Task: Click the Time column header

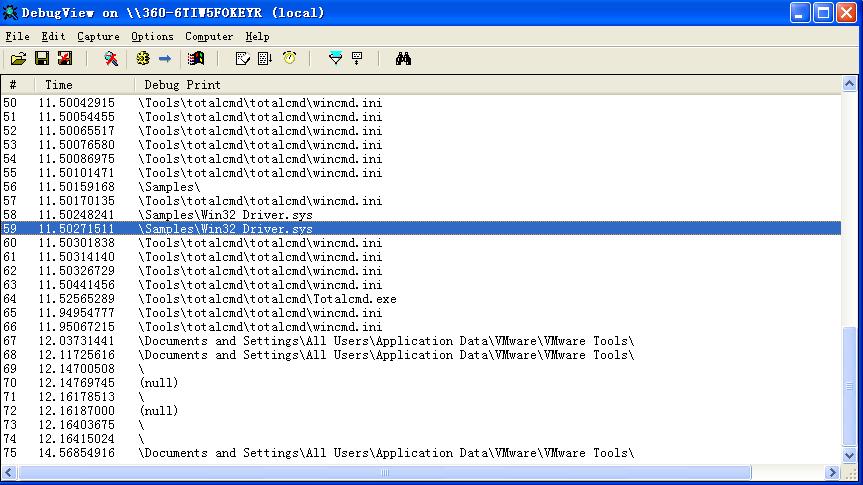Action: (84, 85)
